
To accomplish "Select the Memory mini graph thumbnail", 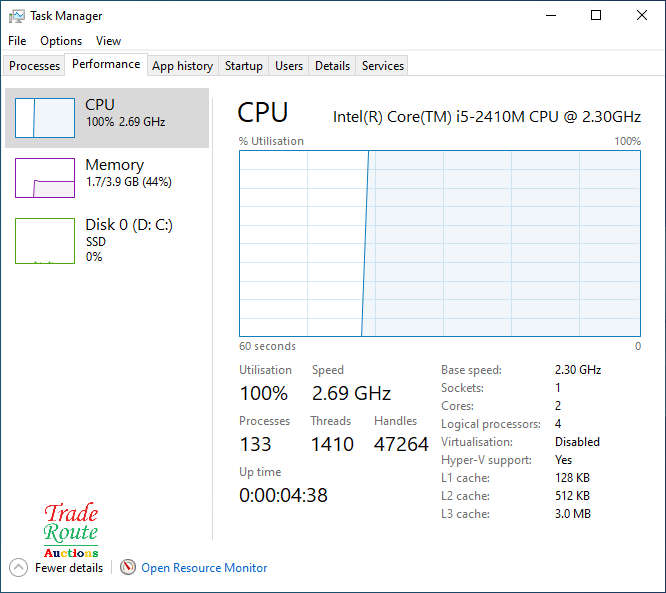I will [x=45, y=178].
